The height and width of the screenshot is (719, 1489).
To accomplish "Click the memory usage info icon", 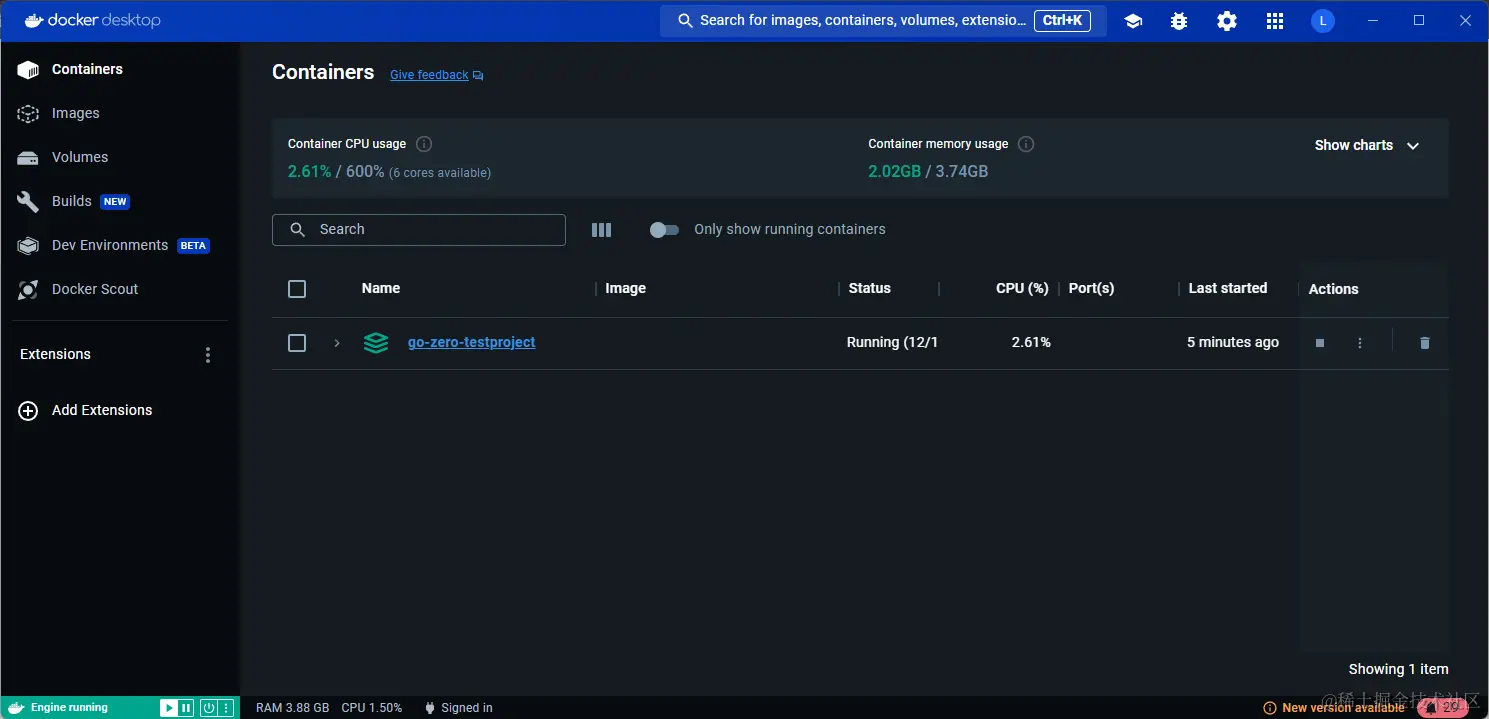I will pyautogui.click(x=1026, y=144).
